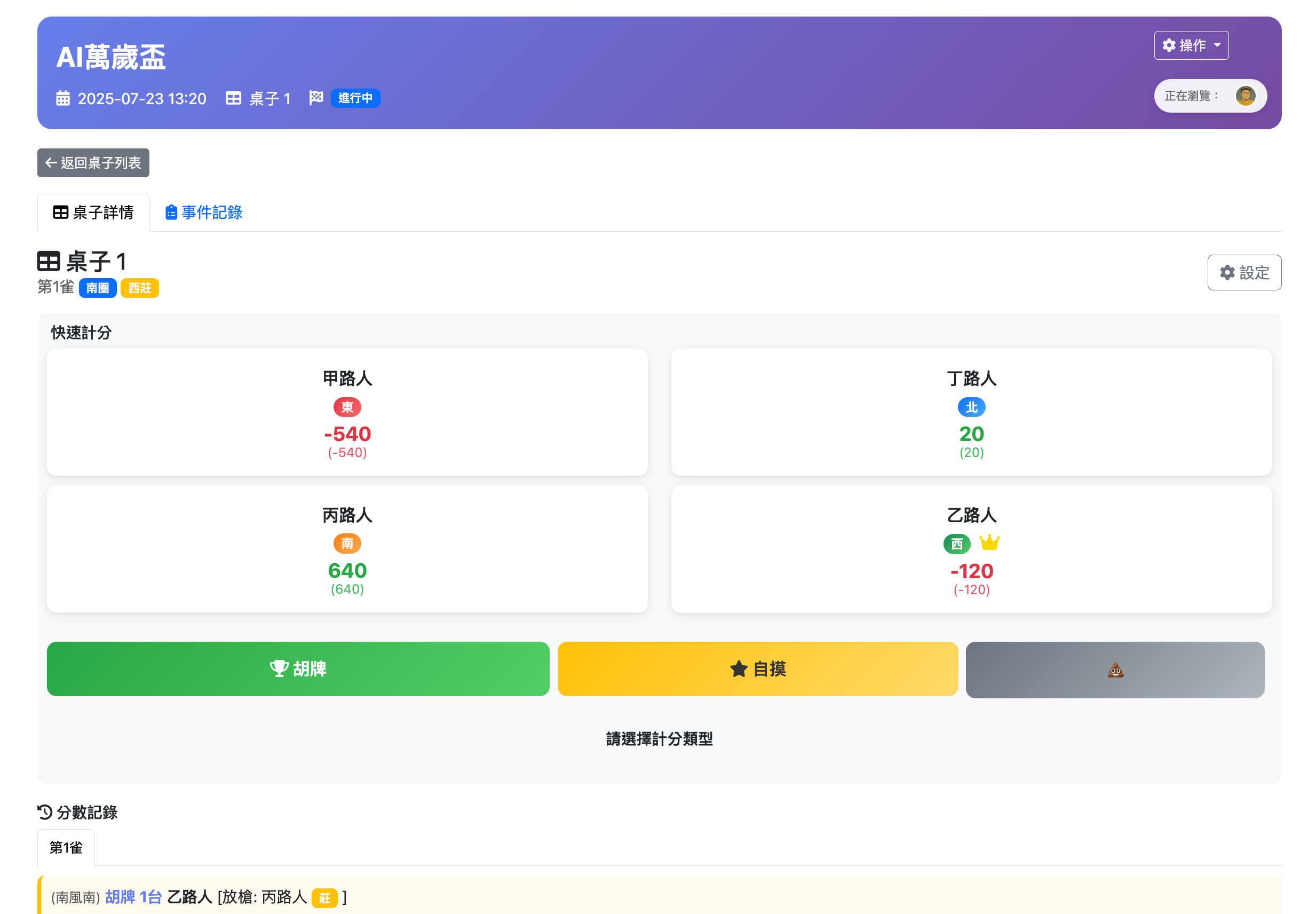
Task: Click the clipboard icon on 事件記錄 tab
Action: [x=171, y=212]
